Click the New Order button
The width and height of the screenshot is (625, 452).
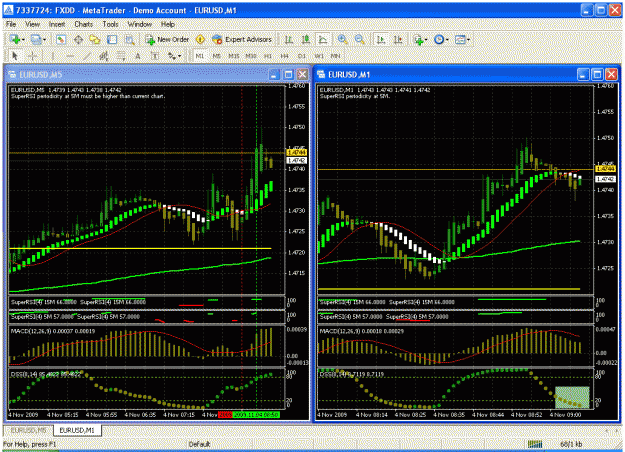167,39
